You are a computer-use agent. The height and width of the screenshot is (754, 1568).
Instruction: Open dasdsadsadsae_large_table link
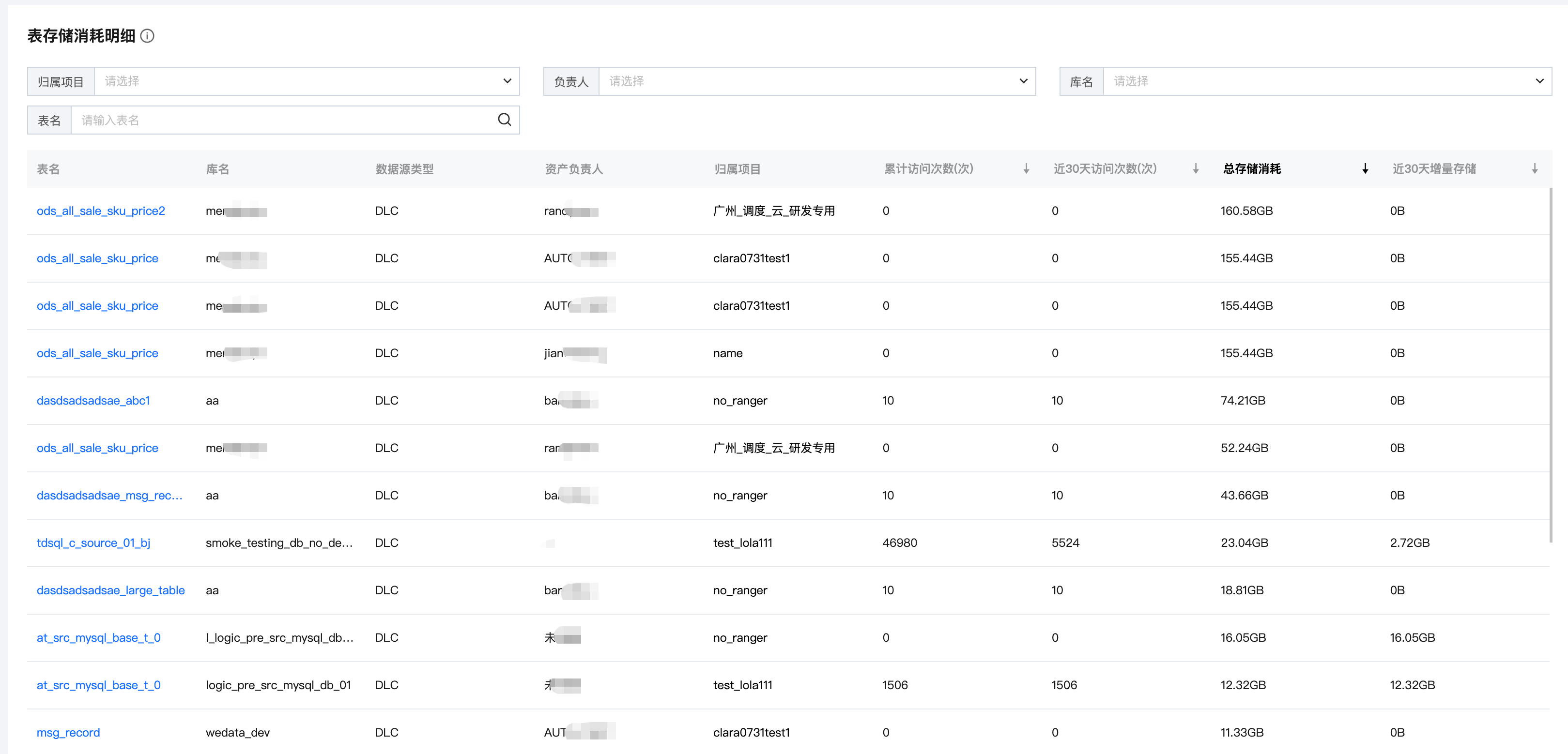pyautogui.click(x=111, y=590)
